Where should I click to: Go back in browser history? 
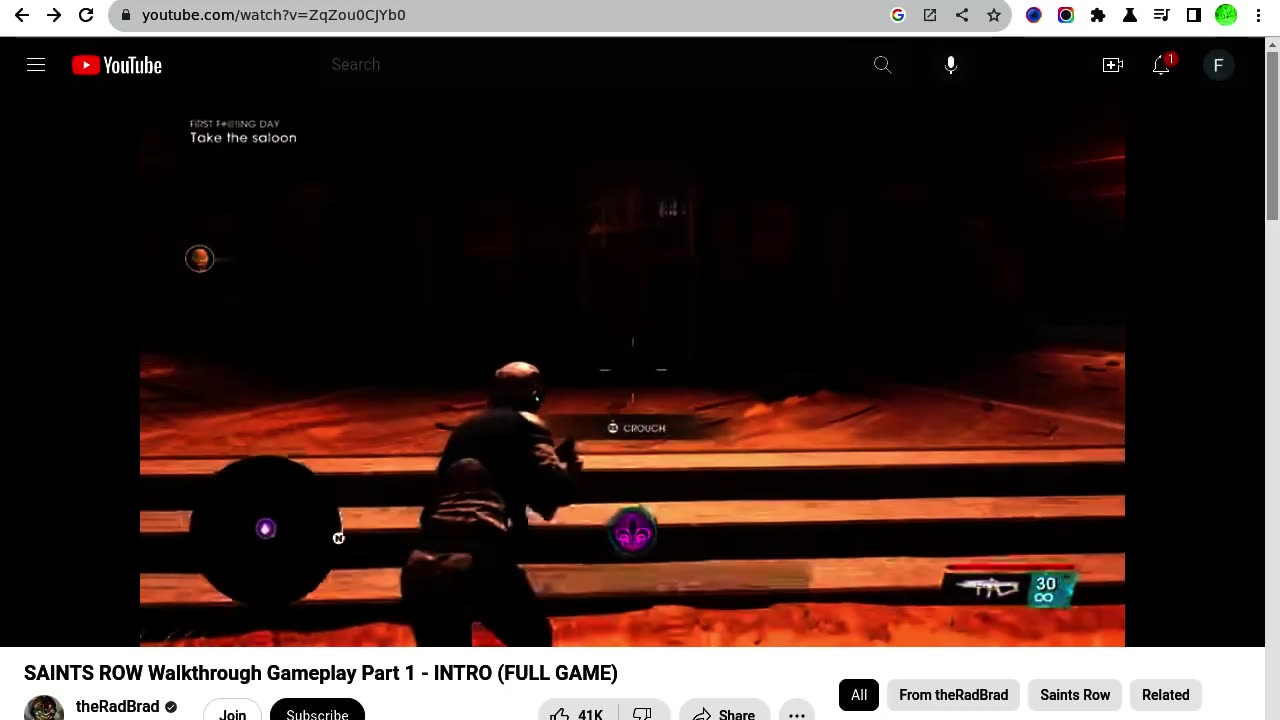coord(22,15)
